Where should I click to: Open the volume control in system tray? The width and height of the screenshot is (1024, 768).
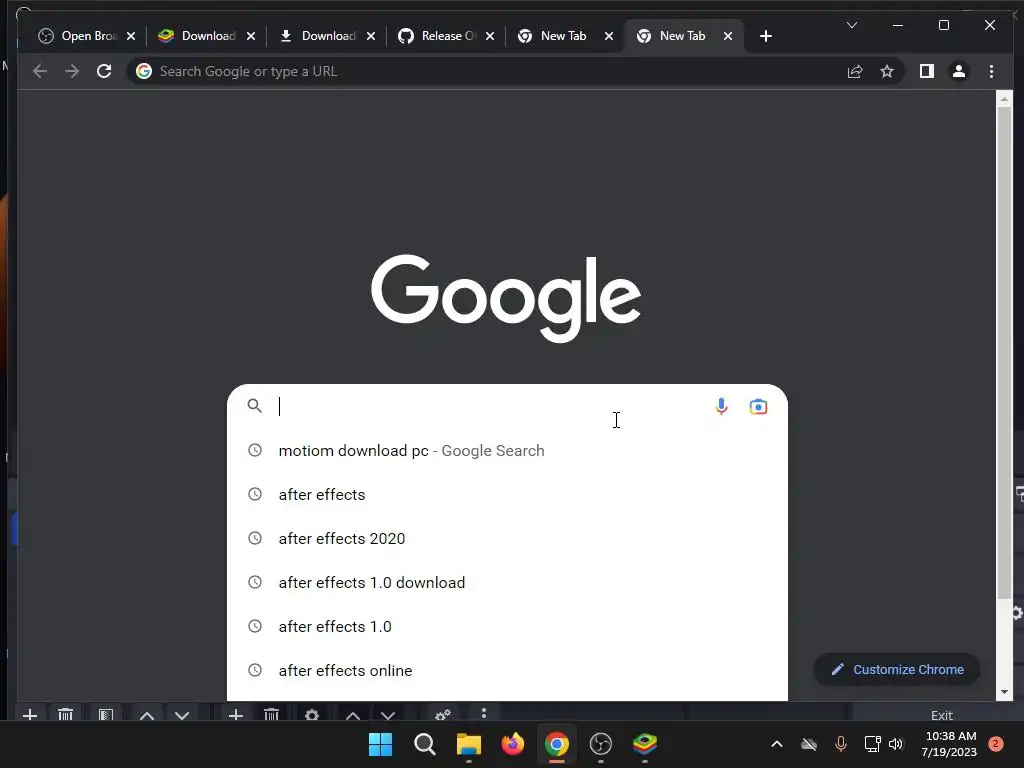896,744
